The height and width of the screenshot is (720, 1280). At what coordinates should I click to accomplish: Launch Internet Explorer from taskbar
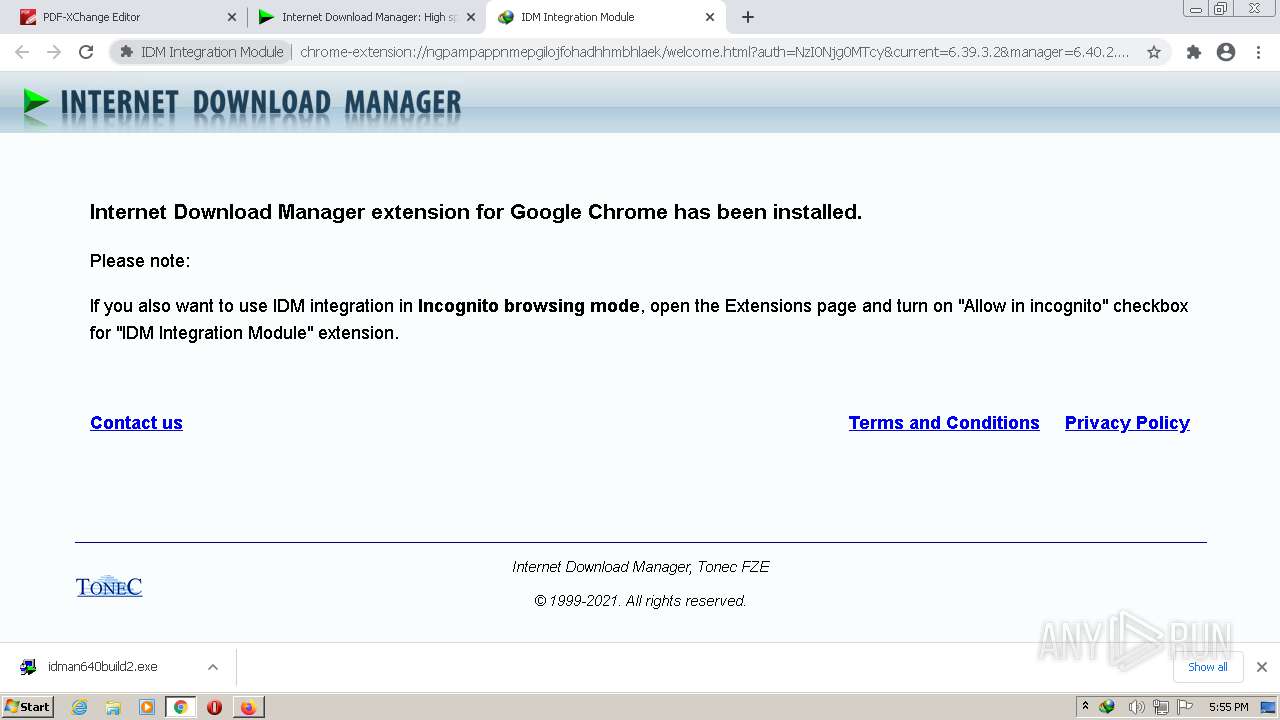coord(79,707)
